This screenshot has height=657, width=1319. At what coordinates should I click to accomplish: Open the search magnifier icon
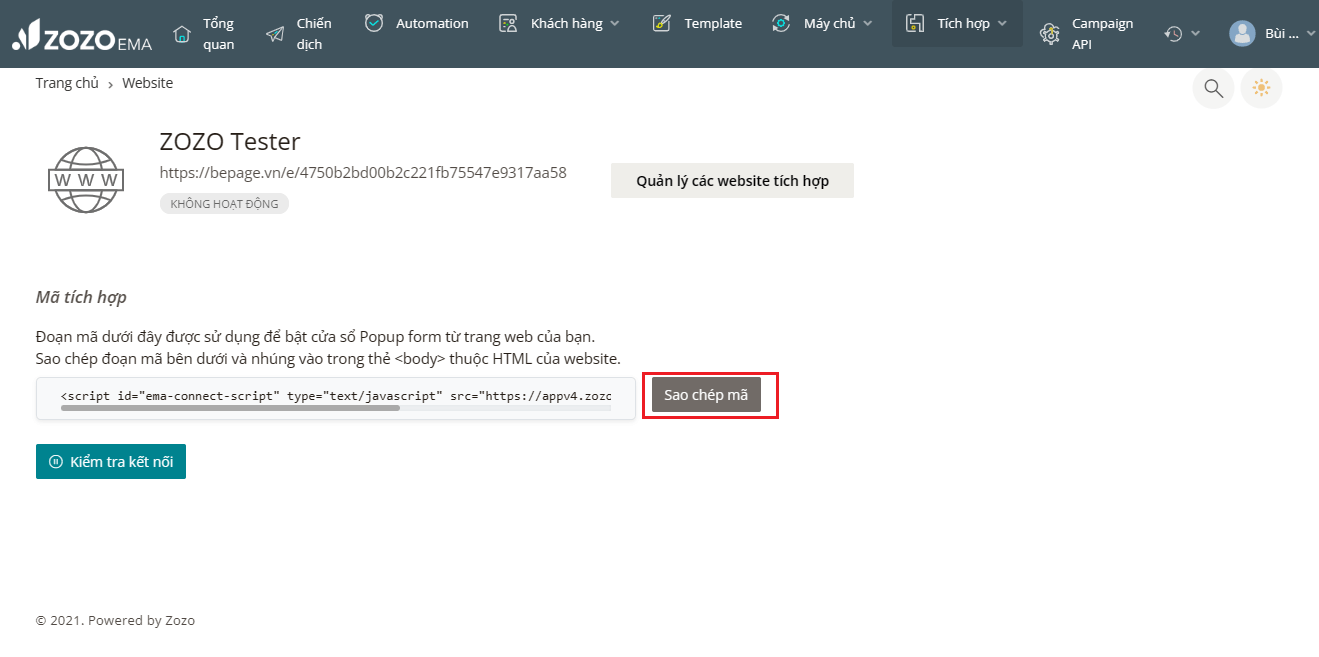[1213, 89]
